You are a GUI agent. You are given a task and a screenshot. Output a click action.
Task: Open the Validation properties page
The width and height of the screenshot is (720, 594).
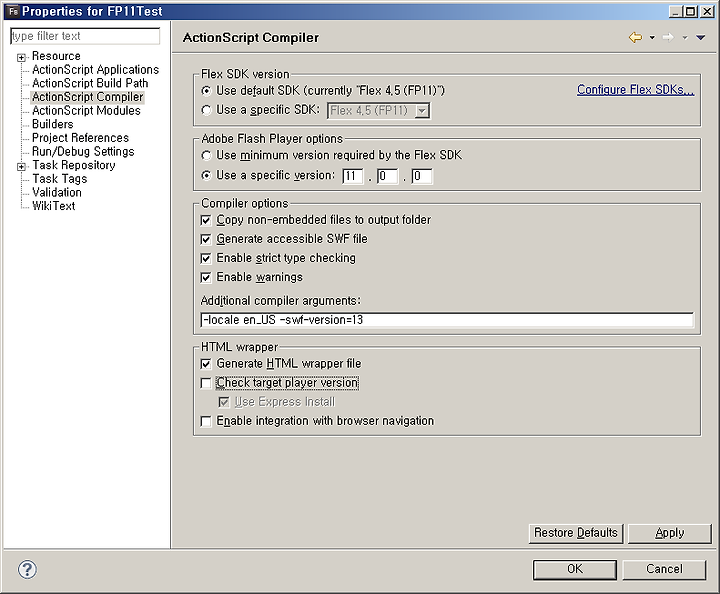pyautogui.click(x=56, y=192)
